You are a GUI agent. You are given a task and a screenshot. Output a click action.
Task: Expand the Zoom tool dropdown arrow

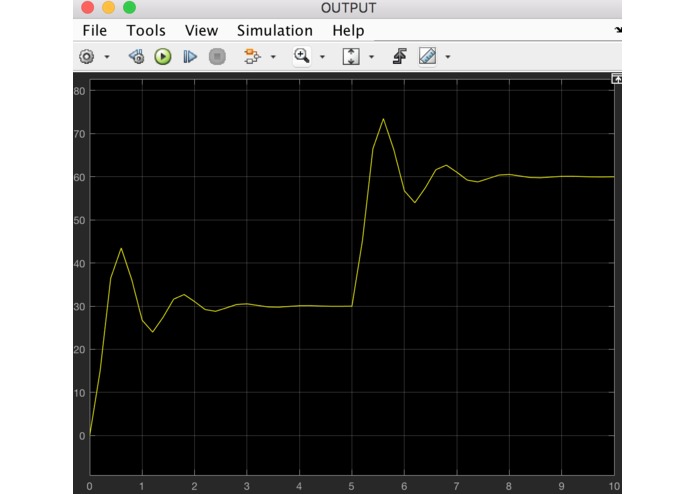[322, 57]
